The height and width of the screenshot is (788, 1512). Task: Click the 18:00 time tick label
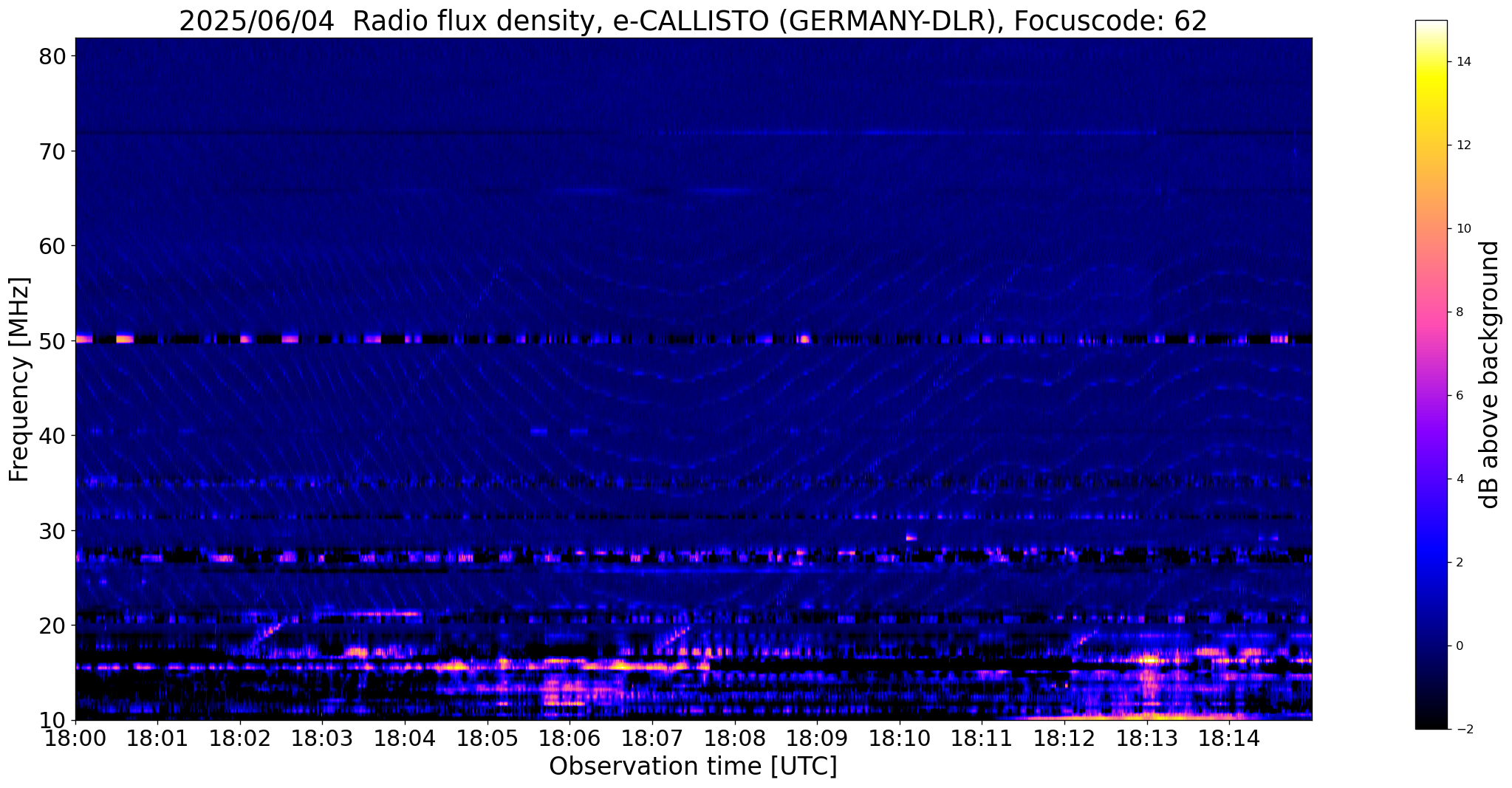click(75, 737)
